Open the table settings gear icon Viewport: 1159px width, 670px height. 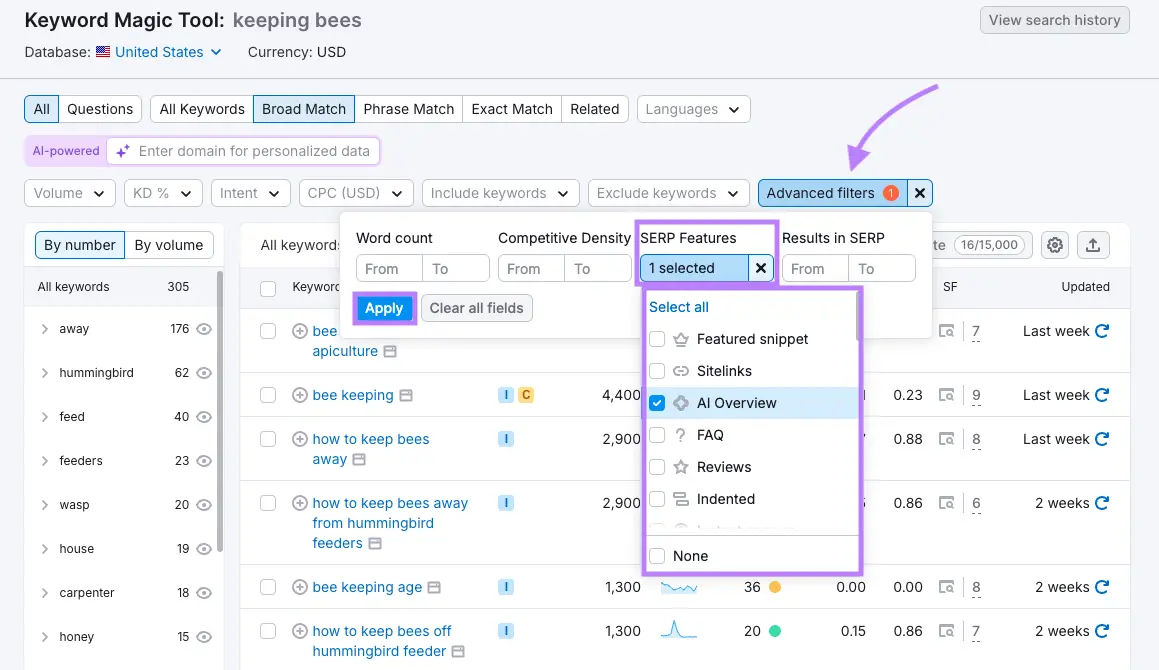click(1057, 244)
